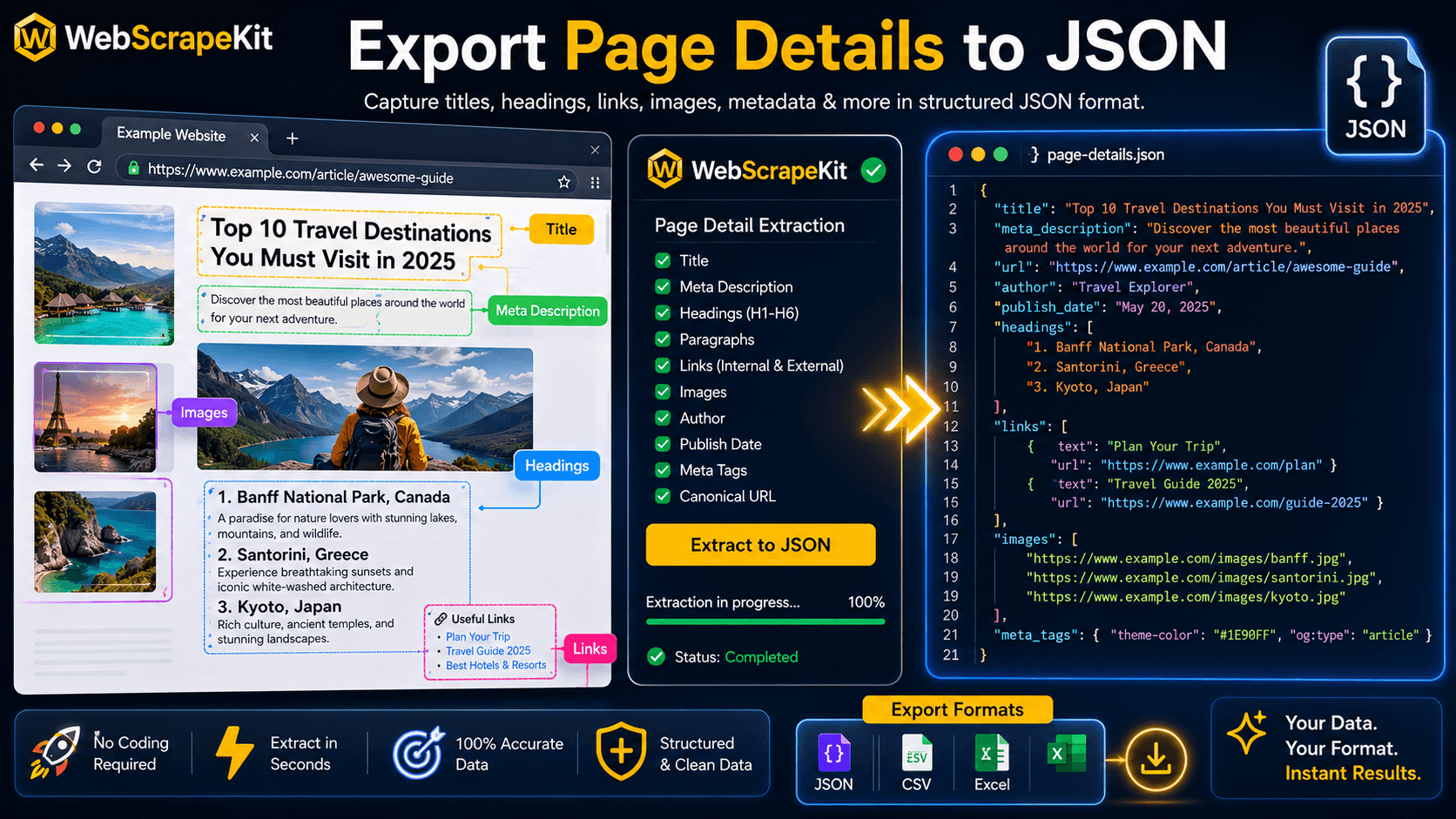This screenshot has width=1456, height=819.
Task: Select CSV export format icon
Action: 917,753
